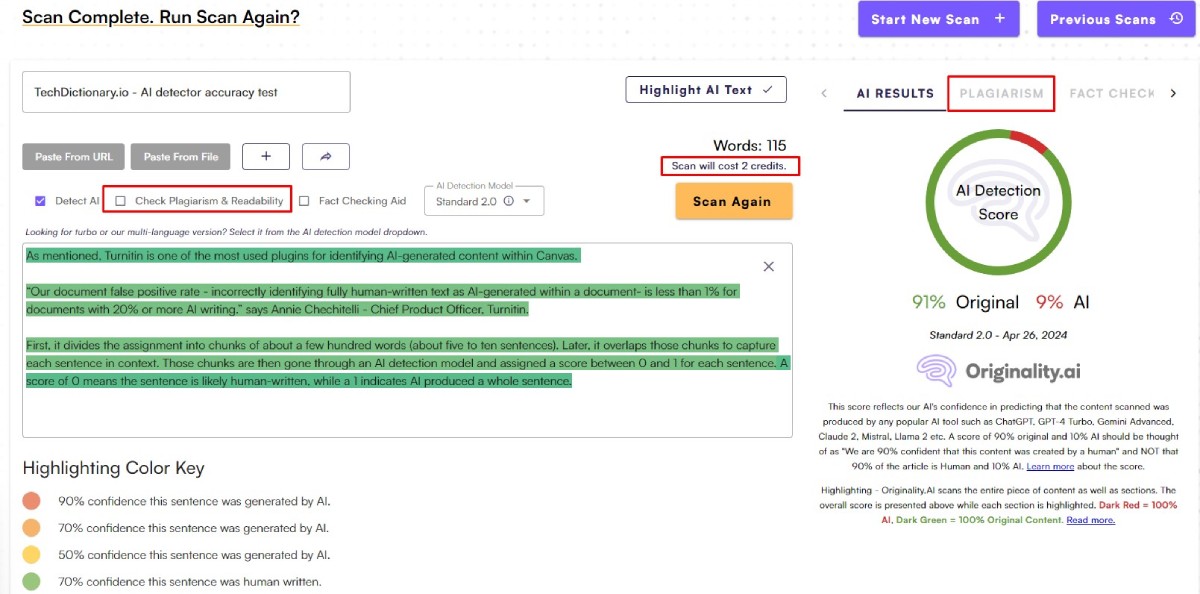
Task: Open the AI Detection Model dropdown
Action: pos(484,201)
